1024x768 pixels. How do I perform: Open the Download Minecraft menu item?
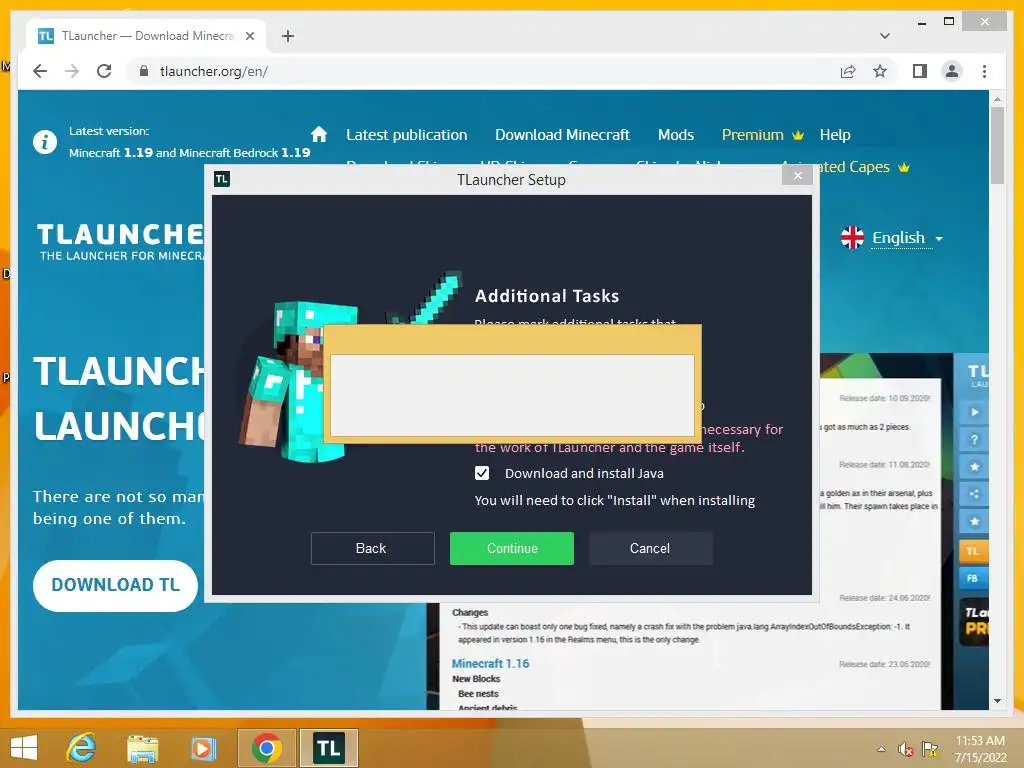coord(562,135)
